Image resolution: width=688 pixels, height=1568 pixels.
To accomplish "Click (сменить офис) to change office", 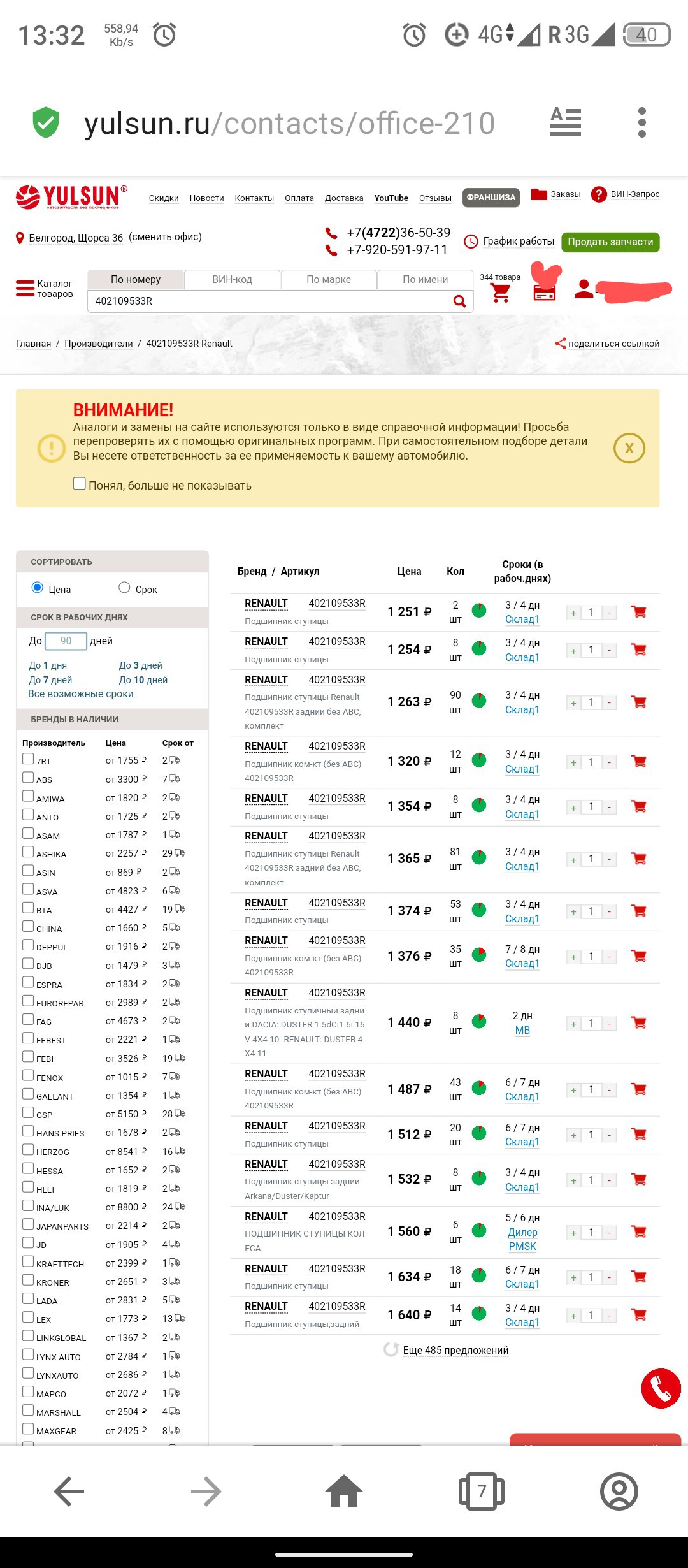I will [165, 237].
